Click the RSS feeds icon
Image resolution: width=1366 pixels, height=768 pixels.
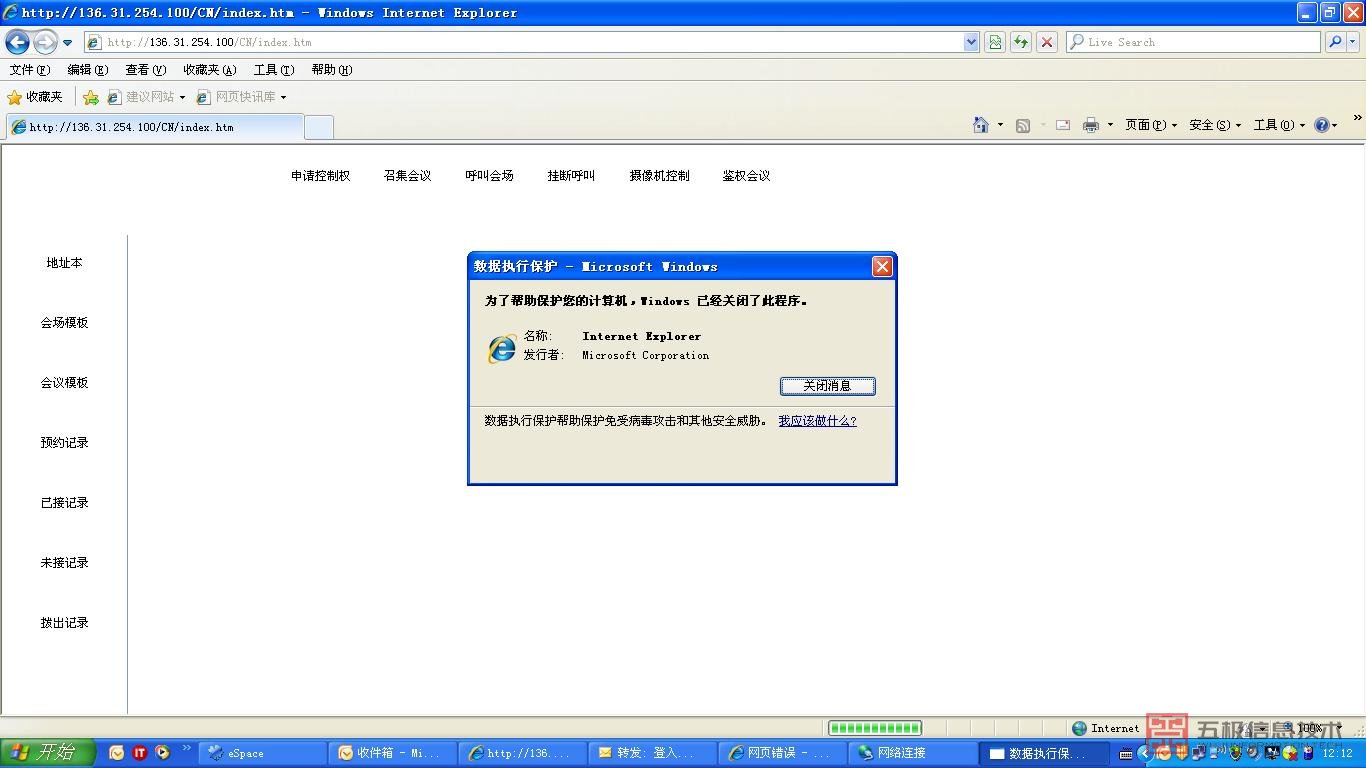click(1023, 125)
